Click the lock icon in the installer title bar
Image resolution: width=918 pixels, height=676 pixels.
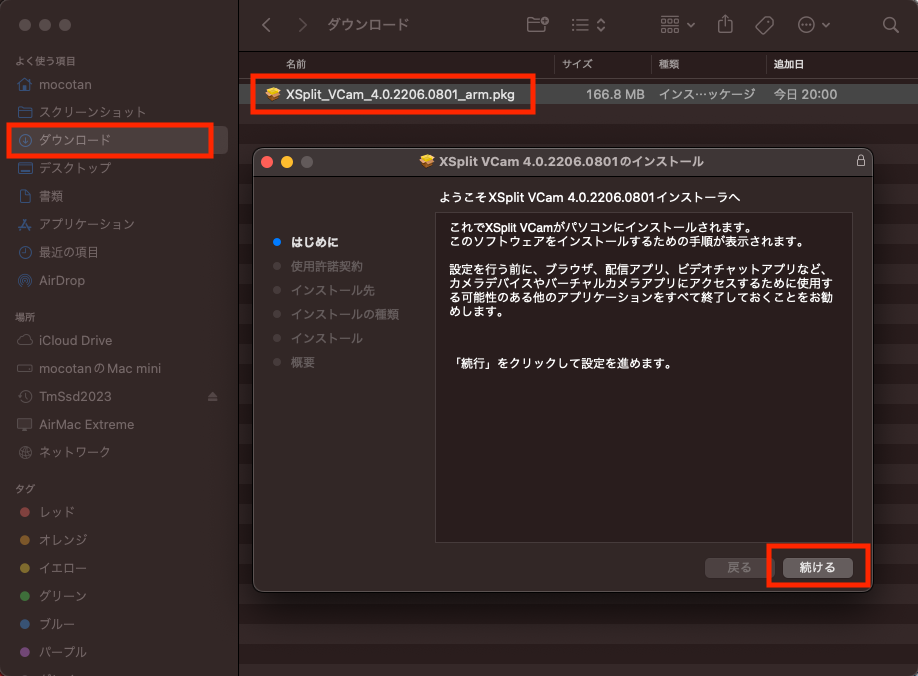pyautogui.click(x=861, y=160)
